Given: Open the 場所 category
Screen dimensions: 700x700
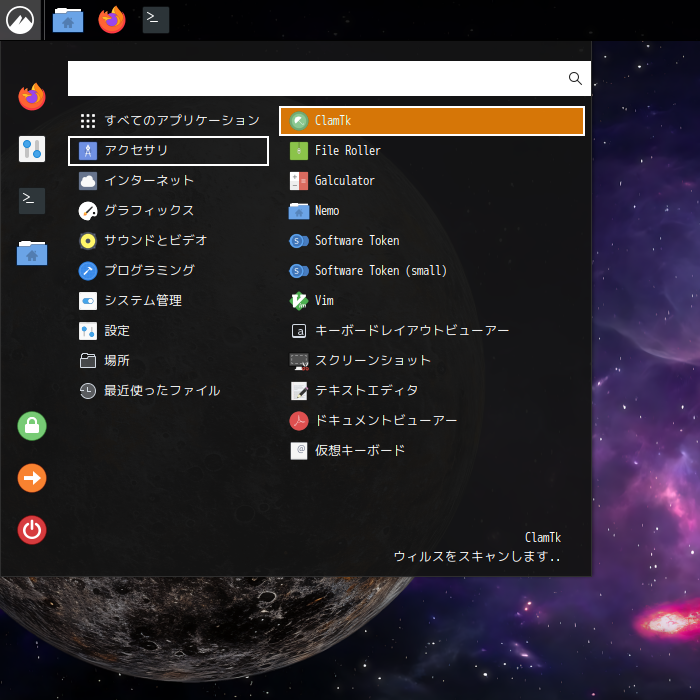Looking at the screenshot, I should tap(168, 361).
